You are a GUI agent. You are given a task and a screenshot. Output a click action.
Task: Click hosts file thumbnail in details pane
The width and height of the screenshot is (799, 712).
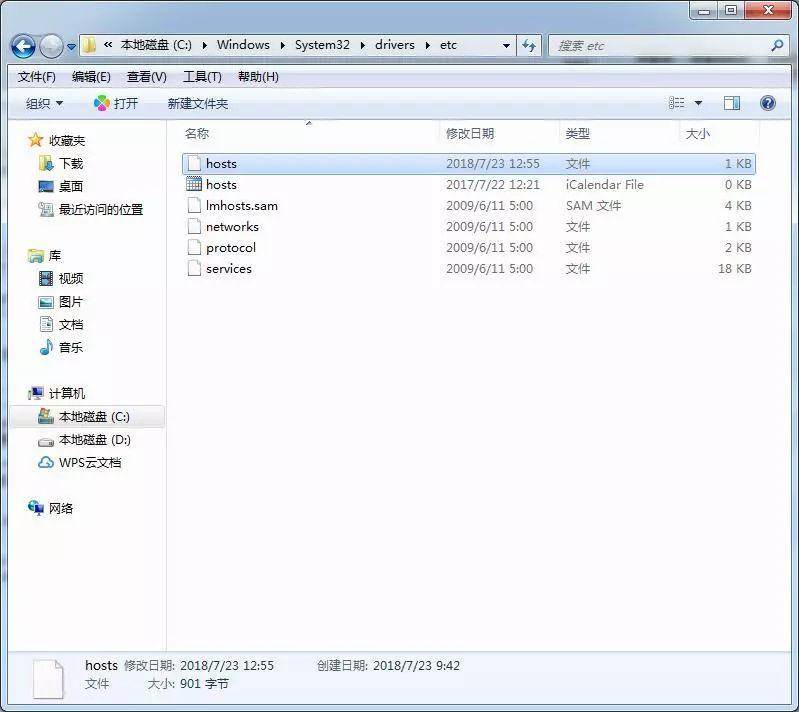click(48, 678)
